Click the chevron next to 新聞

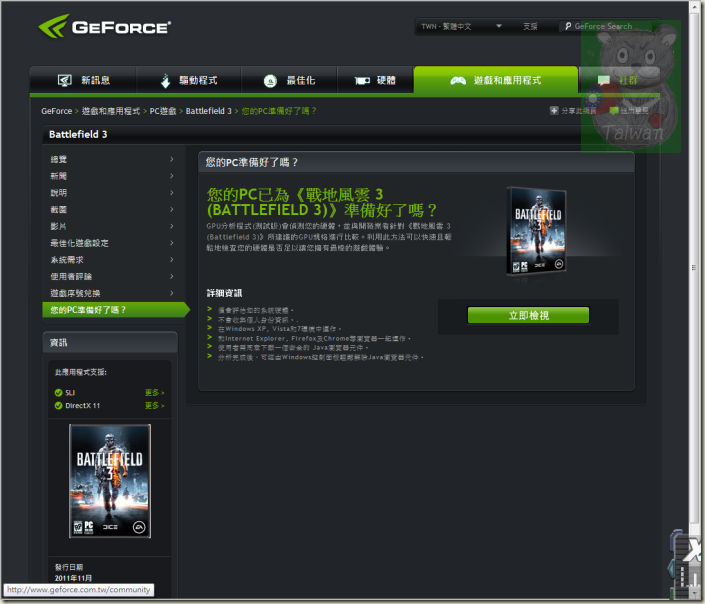click(x=172, y=176)
